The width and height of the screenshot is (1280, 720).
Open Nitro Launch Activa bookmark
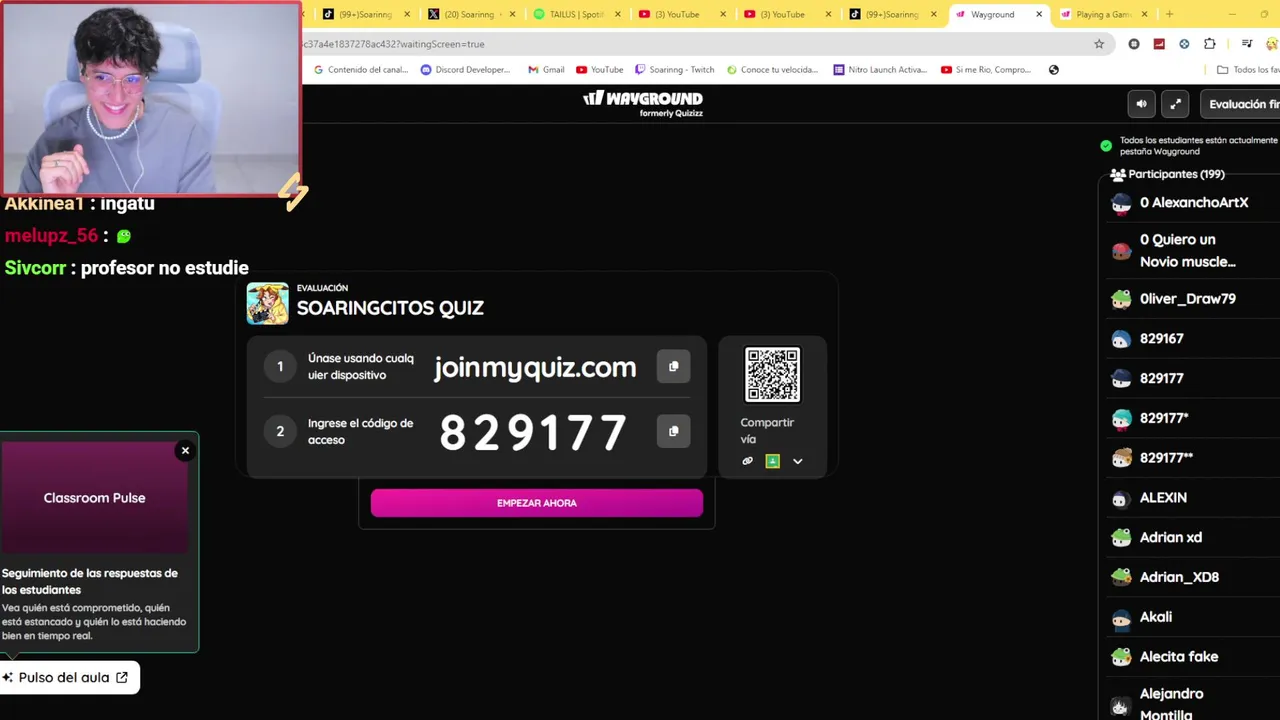[x=881, y=70]
